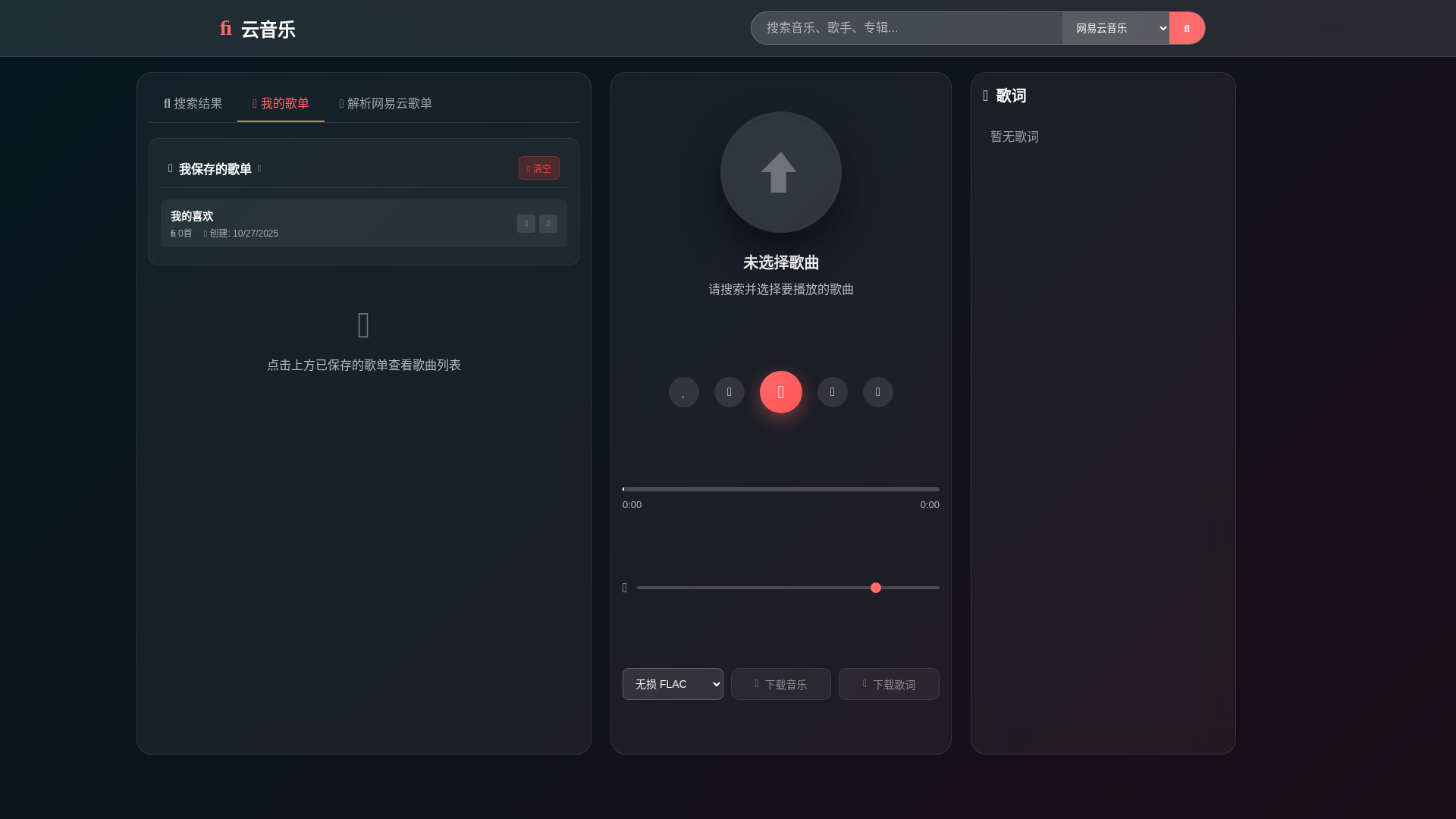
Task: Click the rightmost round playback control button
Action: point(877,392)
